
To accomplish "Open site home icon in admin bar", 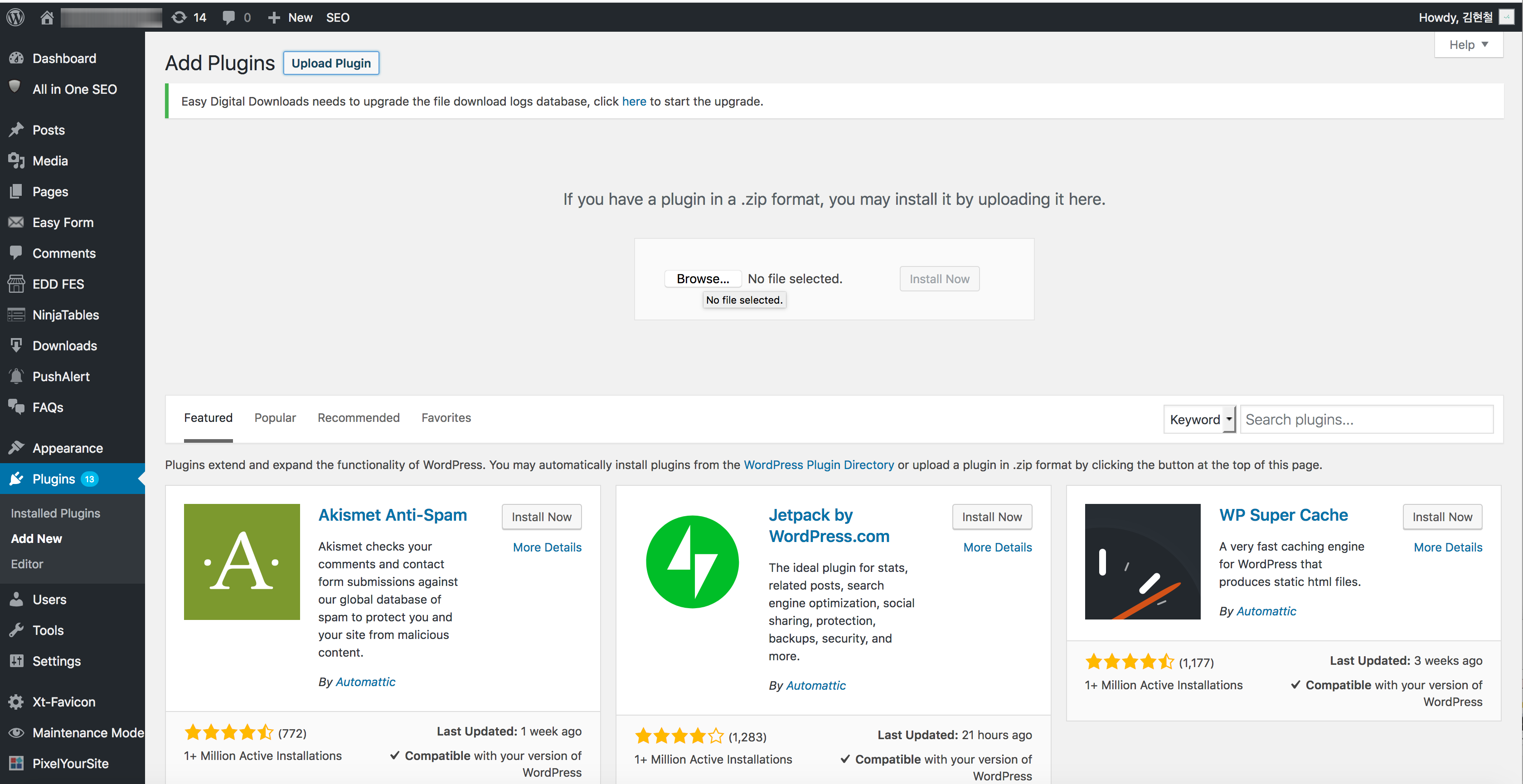I will click(x=47, y=17).
